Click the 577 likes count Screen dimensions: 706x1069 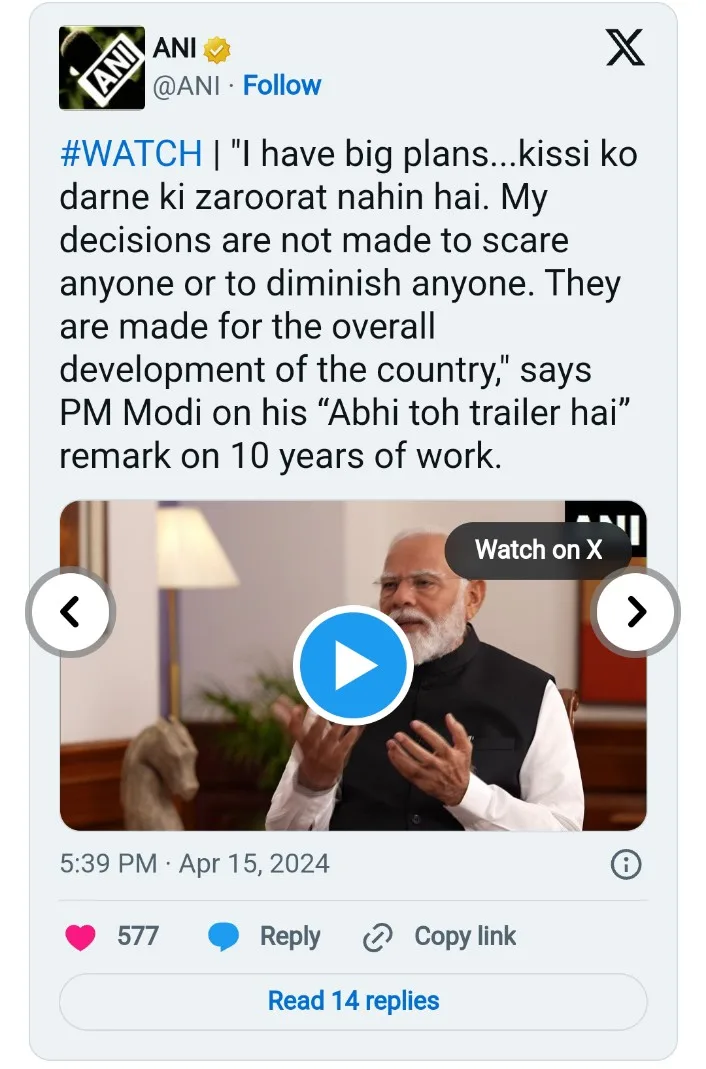click(138, 937)
